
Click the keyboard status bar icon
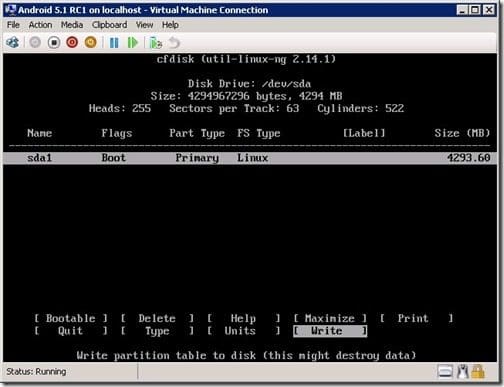[445, 371]
